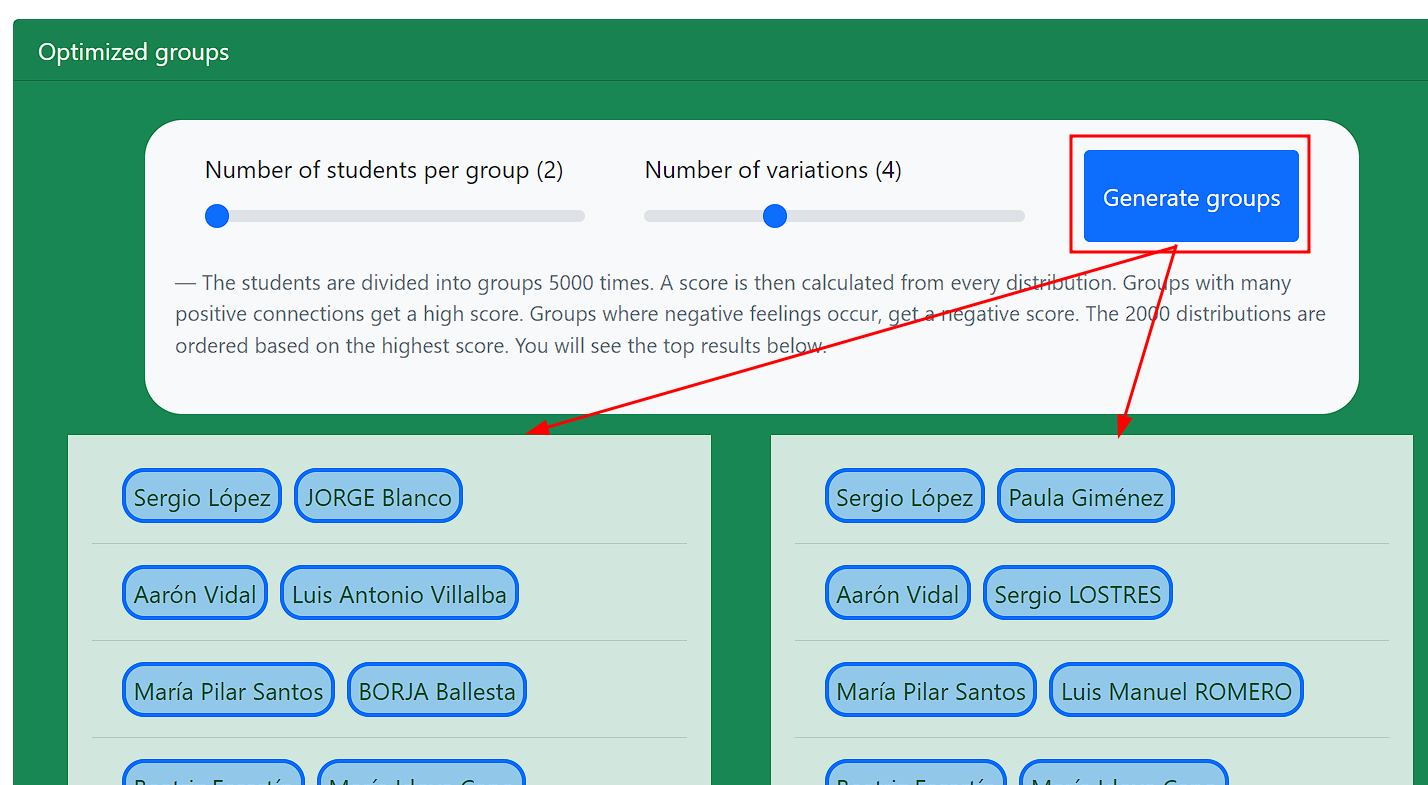This screenshot has width=1428, height=785.
Task: Click the 'Optimized groups' header title
Action: [133, 51]
